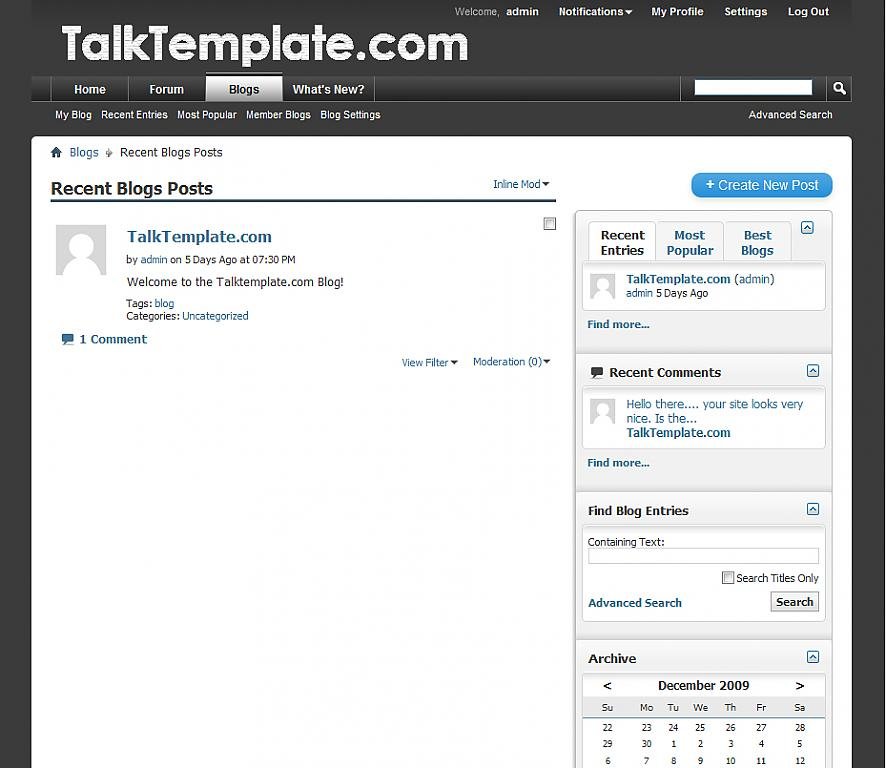The height and width of the screenshot is (768, 886).
Task: Open Blog Settings submenu link
Action: click(350, 115)
